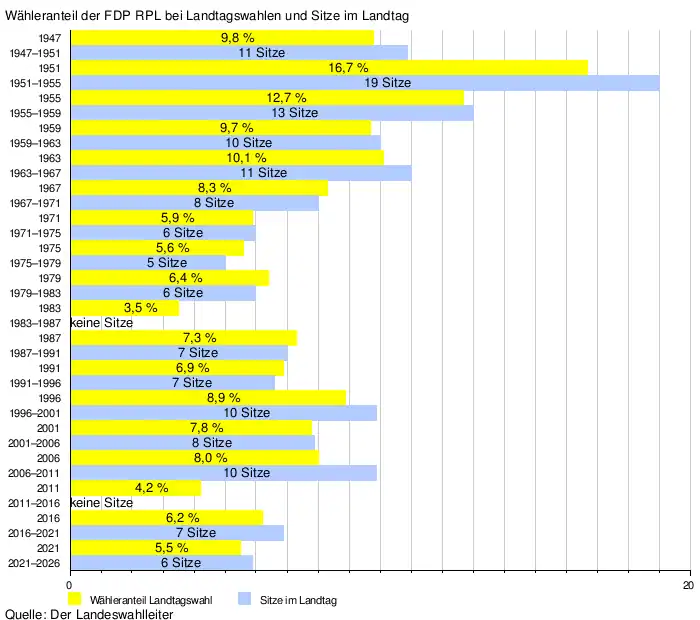Select the 6 Sitze bar for 2021–2026
This screenshot has height=620, width=700.
161,563
